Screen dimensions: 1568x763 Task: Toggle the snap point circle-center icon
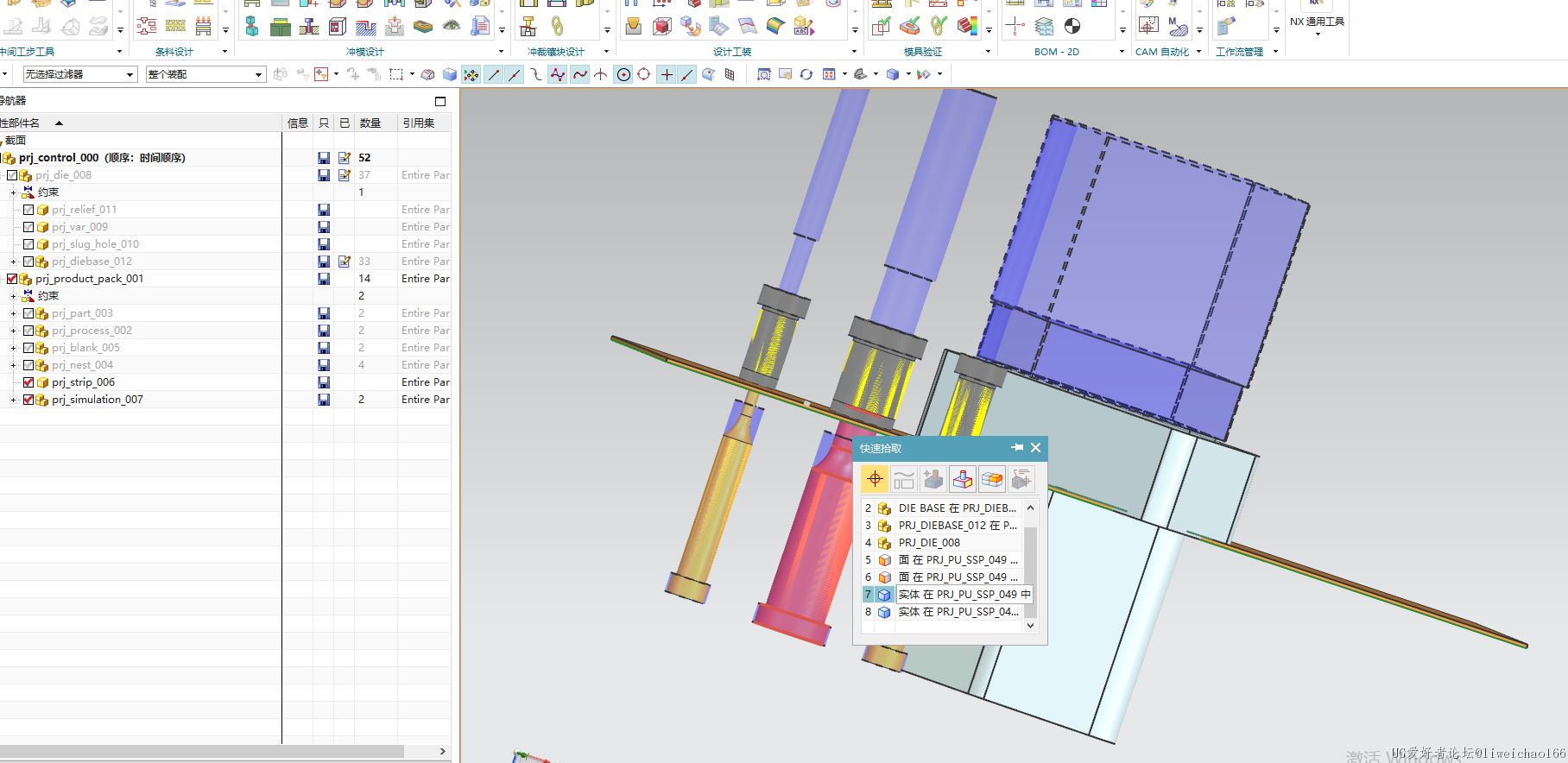pyautogui.click(x=623, y=74)
